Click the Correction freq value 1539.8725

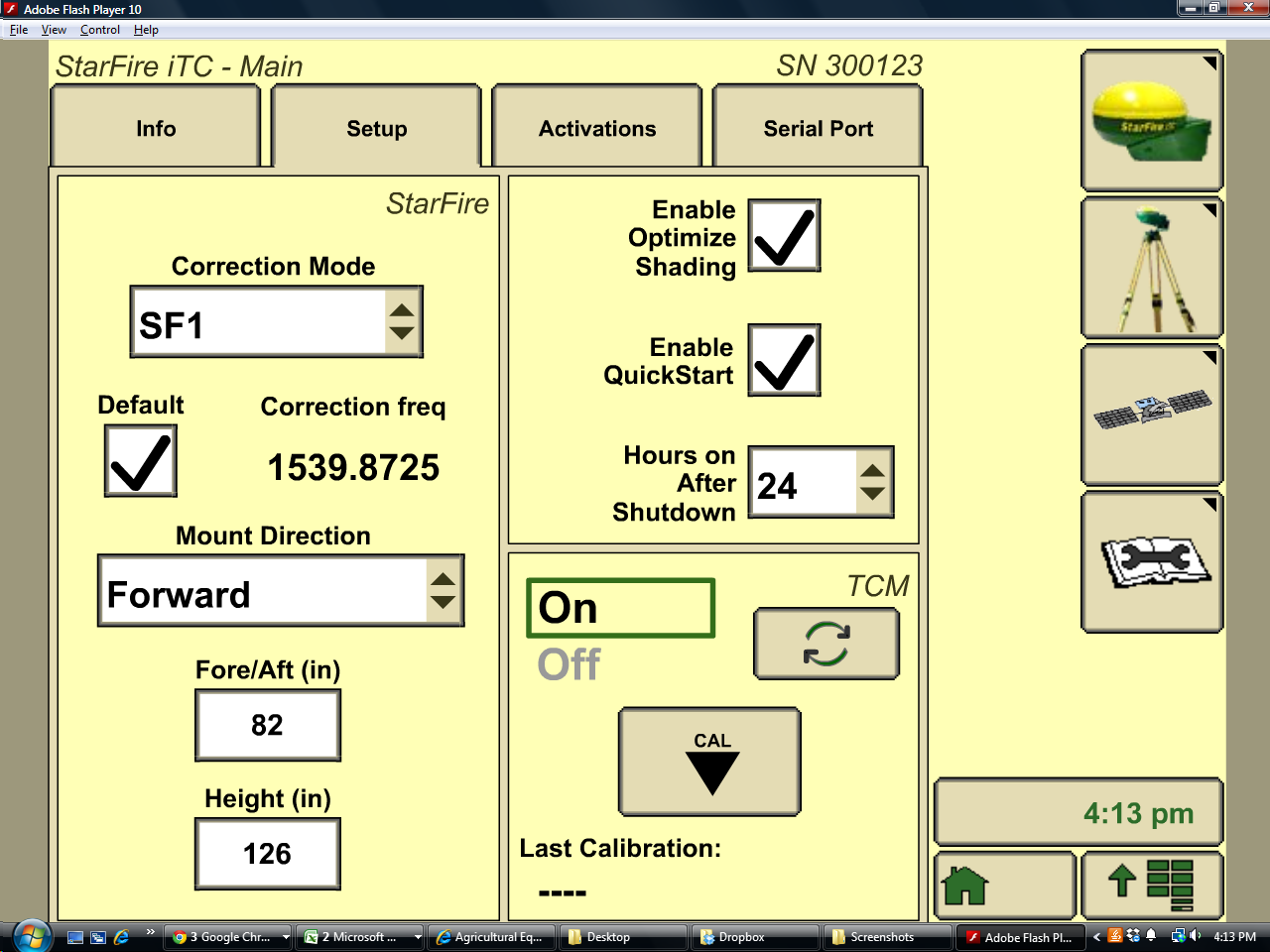[353, 467]
